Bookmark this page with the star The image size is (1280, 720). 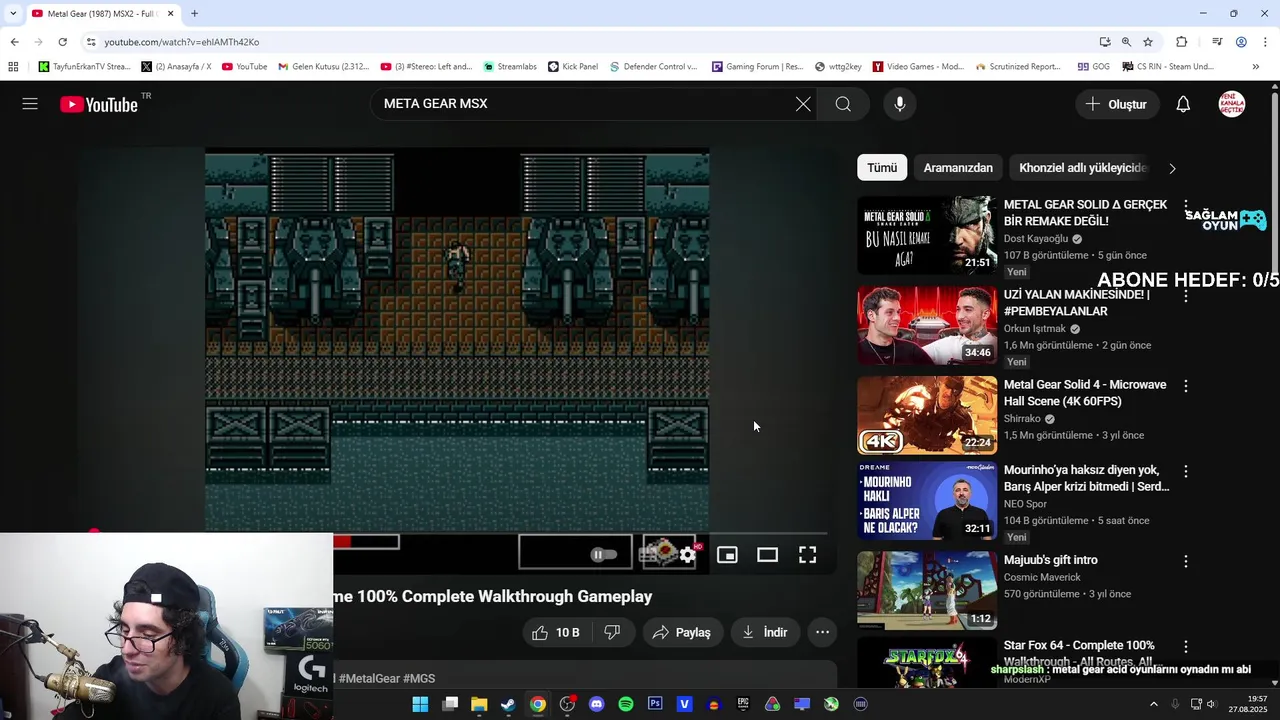tap(1148, 42)
